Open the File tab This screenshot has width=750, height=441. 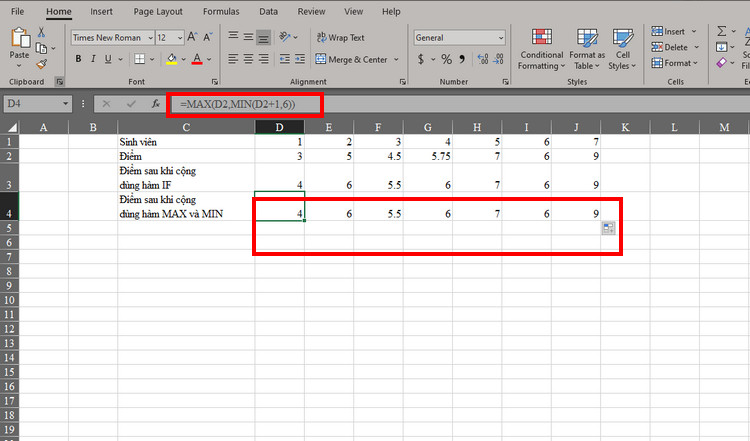pos(17,11)
